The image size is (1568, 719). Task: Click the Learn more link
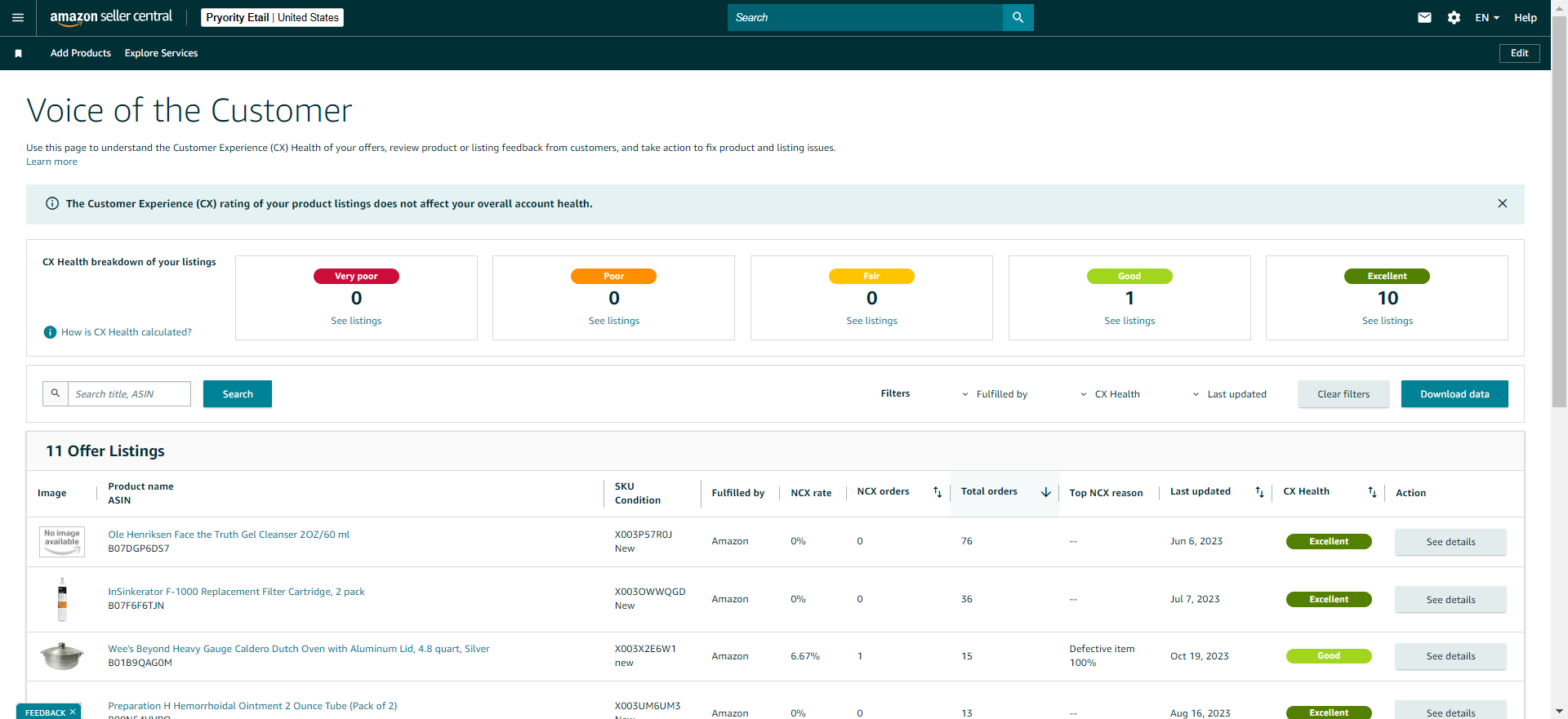51,162
